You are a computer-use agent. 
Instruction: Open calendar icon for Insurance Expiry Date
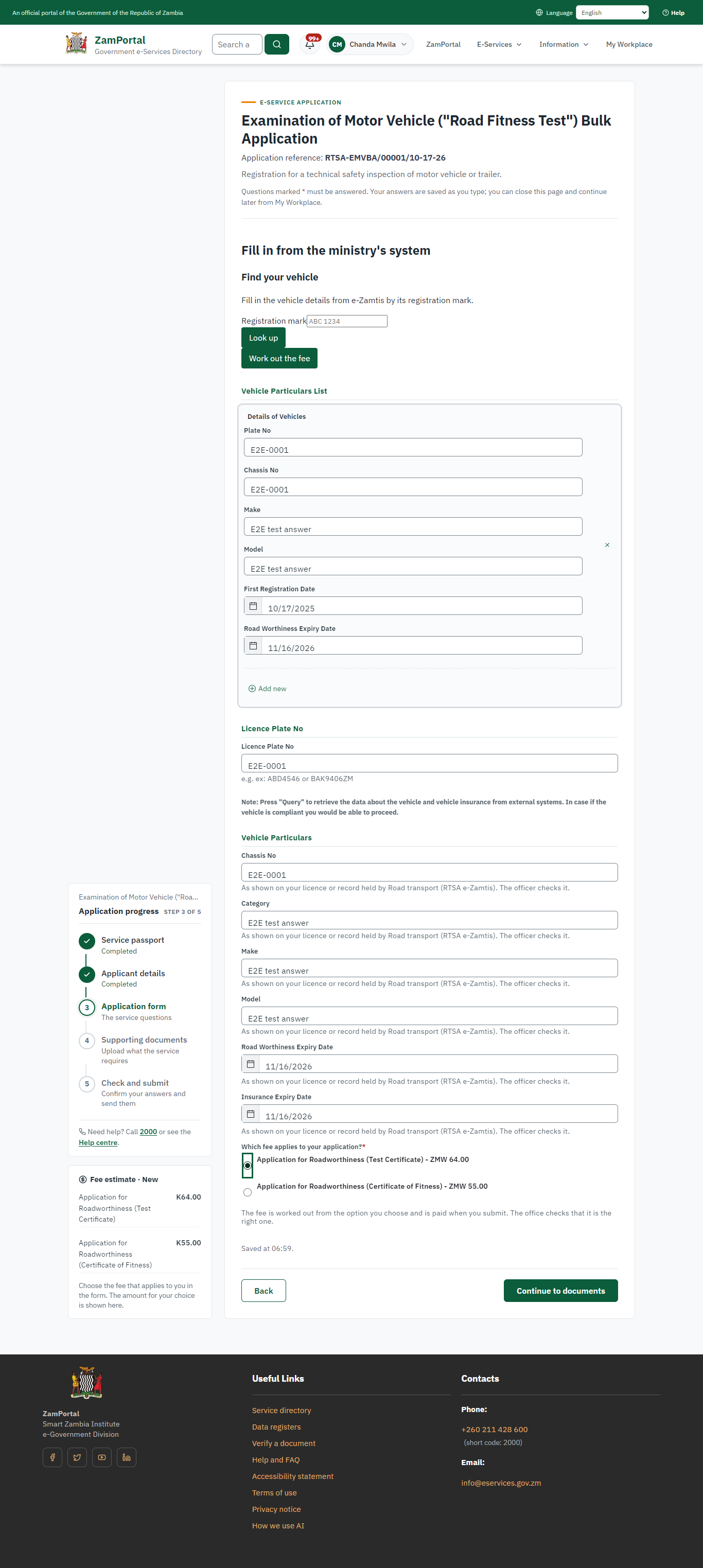pos(250,1113)
